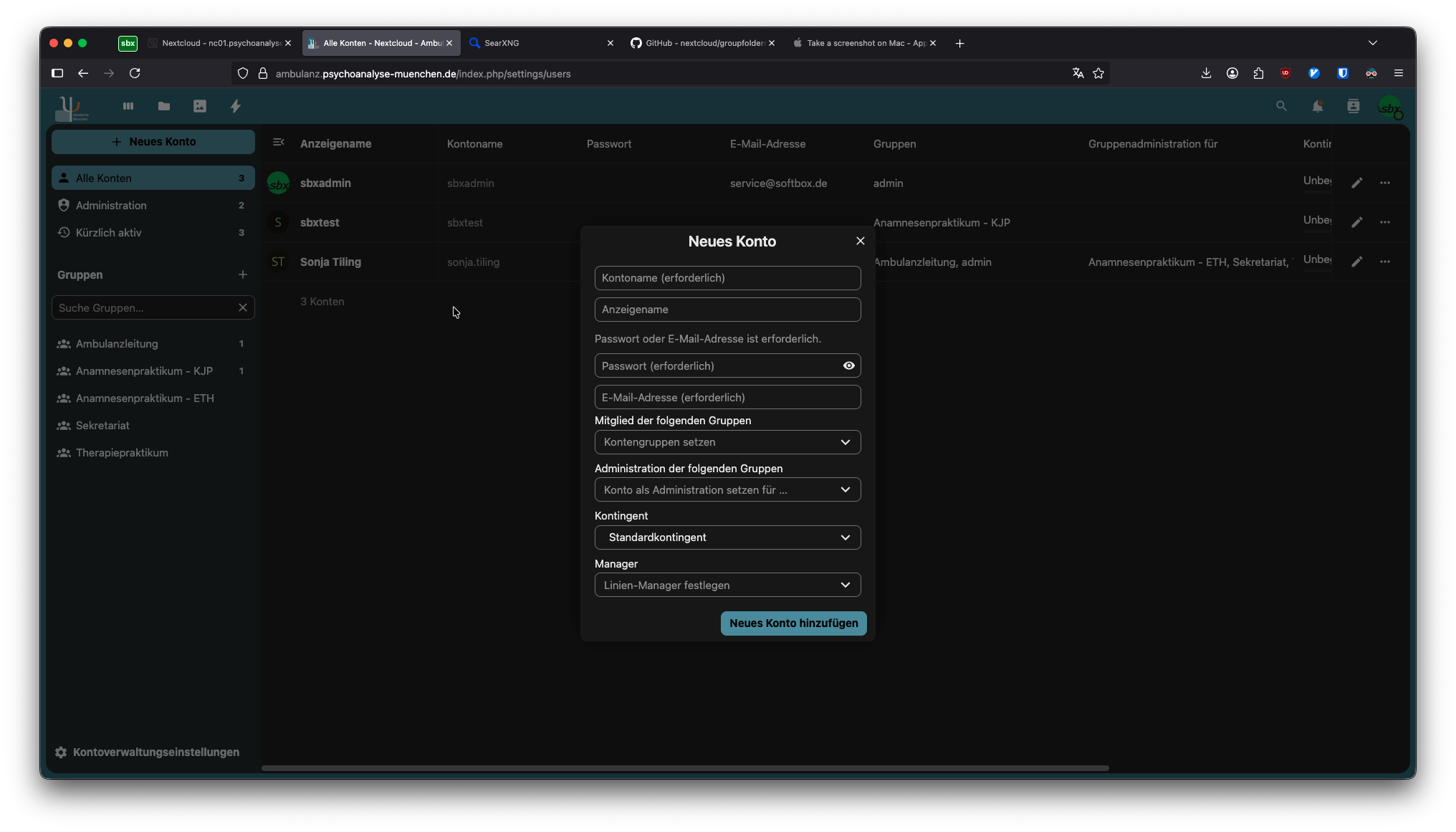Click plus icon to add group

(x=242, y=275)
